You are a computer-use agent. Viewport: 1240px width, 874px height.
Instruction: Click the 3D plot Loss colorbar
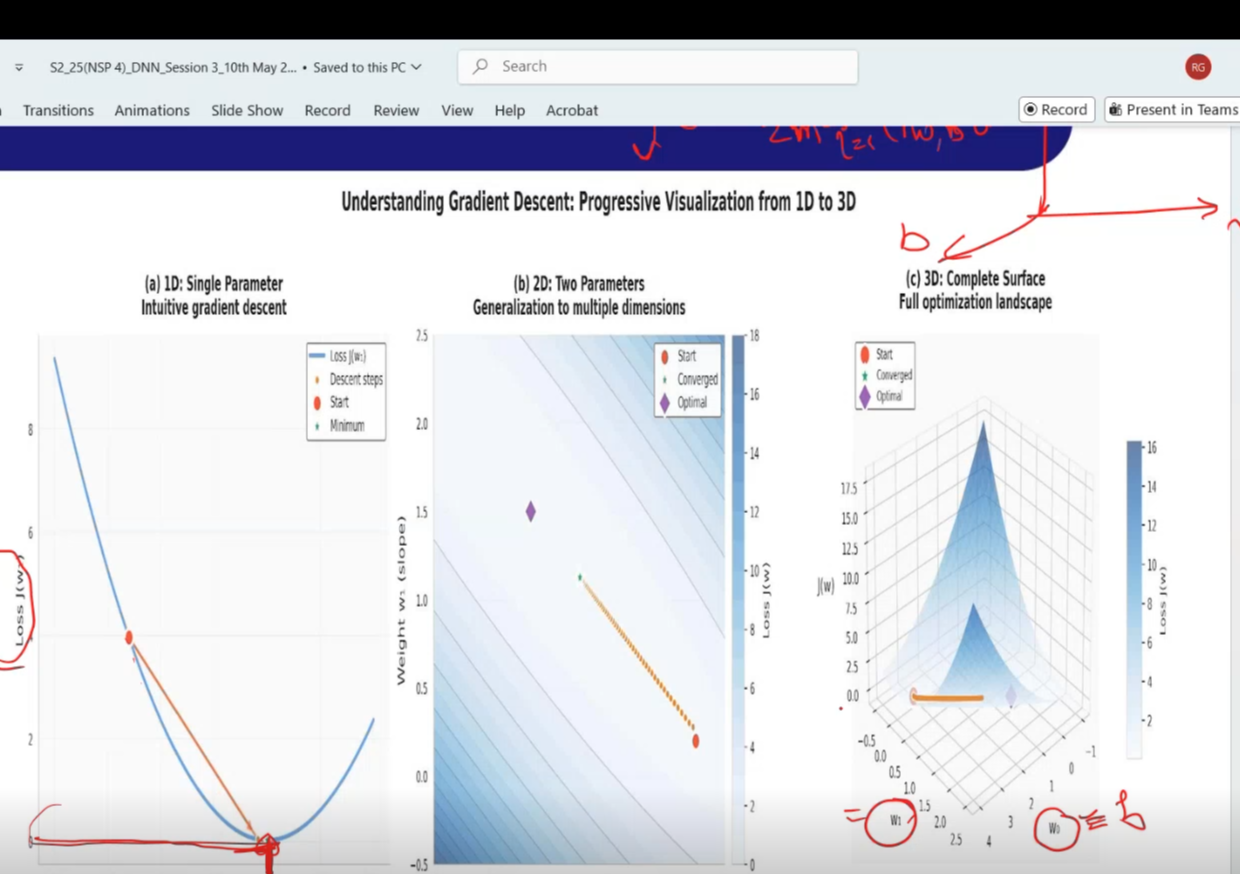pyautogui.click(x=1134, y=599)
